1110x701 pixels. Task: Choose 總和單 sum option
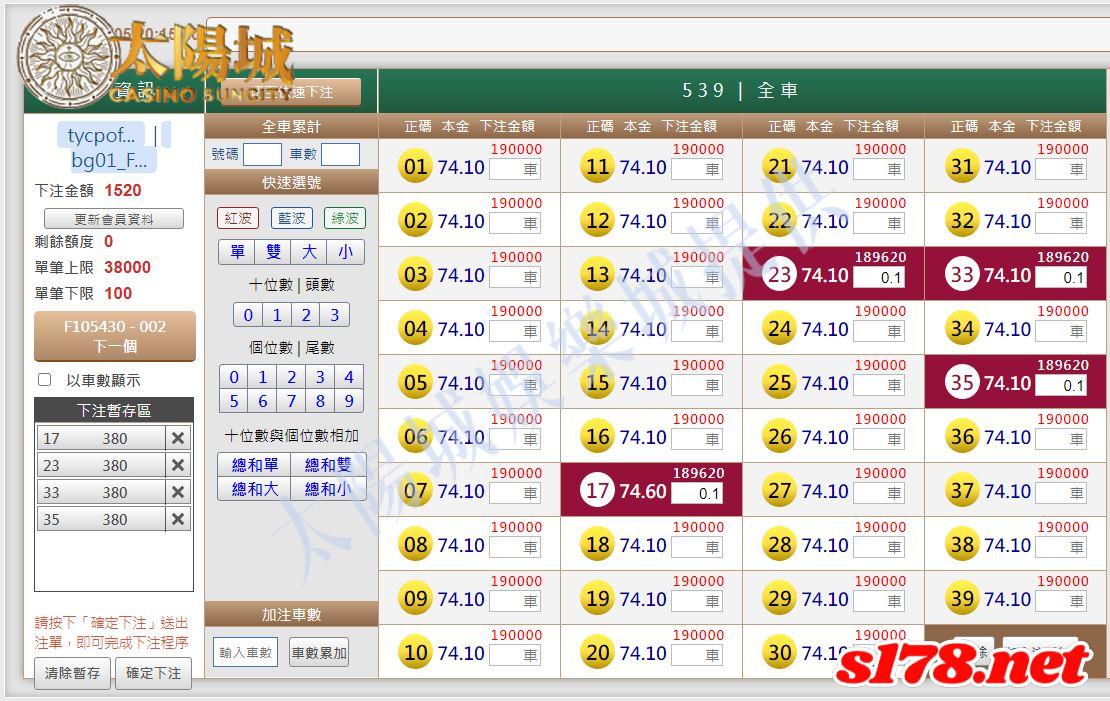pyautogui.click(x=255, y=465)
